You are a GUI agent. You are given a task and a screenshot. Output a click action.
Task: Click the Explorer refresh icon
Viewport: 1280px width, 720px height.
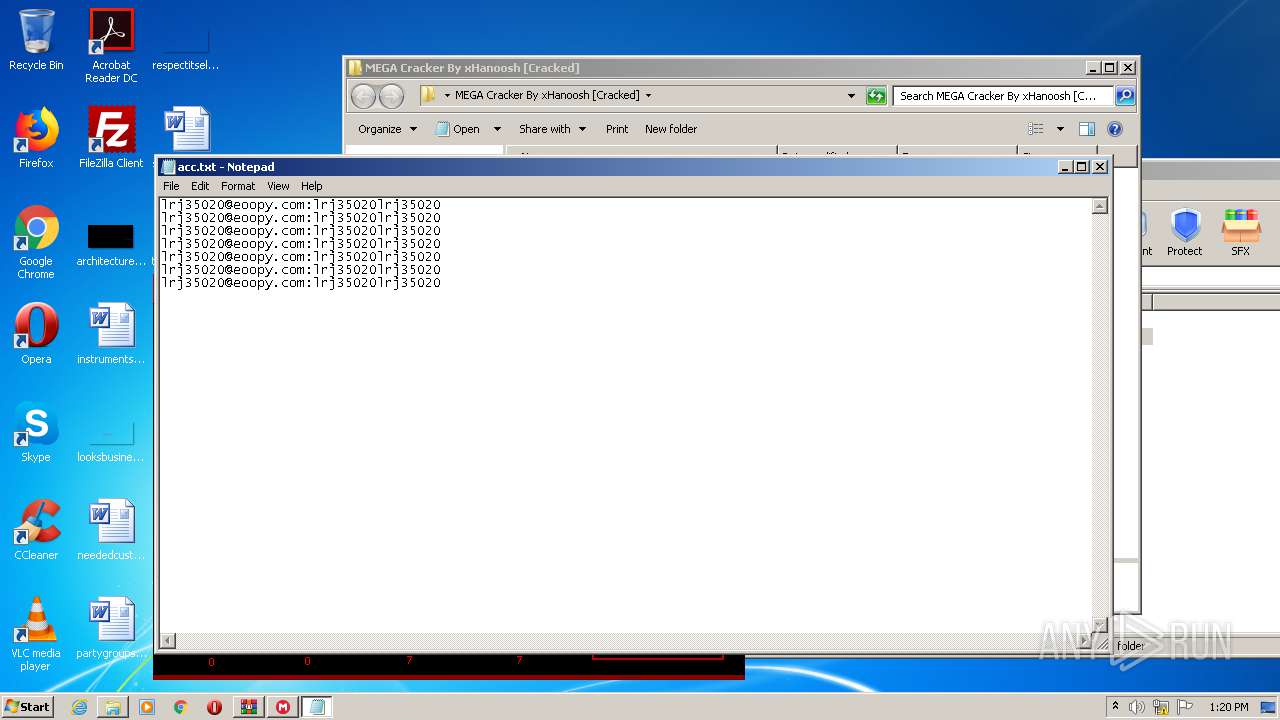pos(876,96)
